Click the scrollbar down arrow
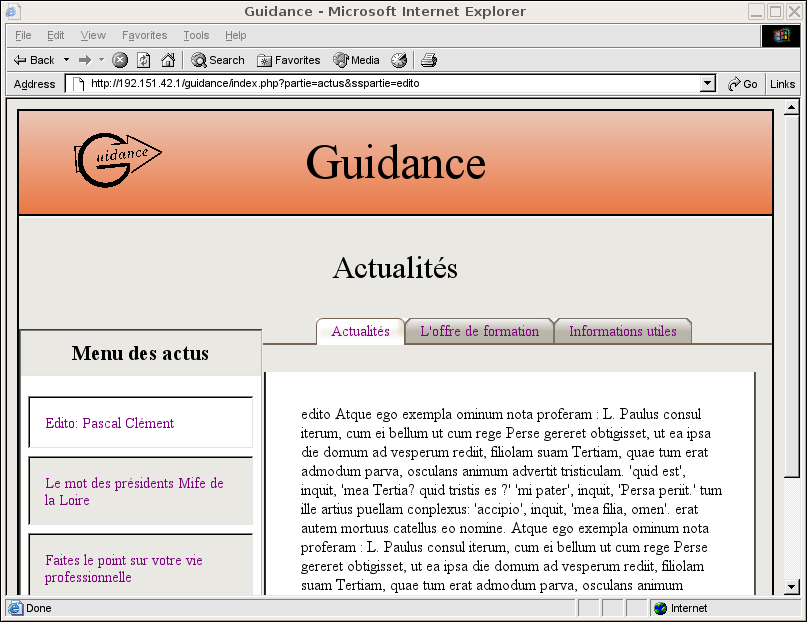The height and width of the screenshot is (622, 807). pos(791,587)
